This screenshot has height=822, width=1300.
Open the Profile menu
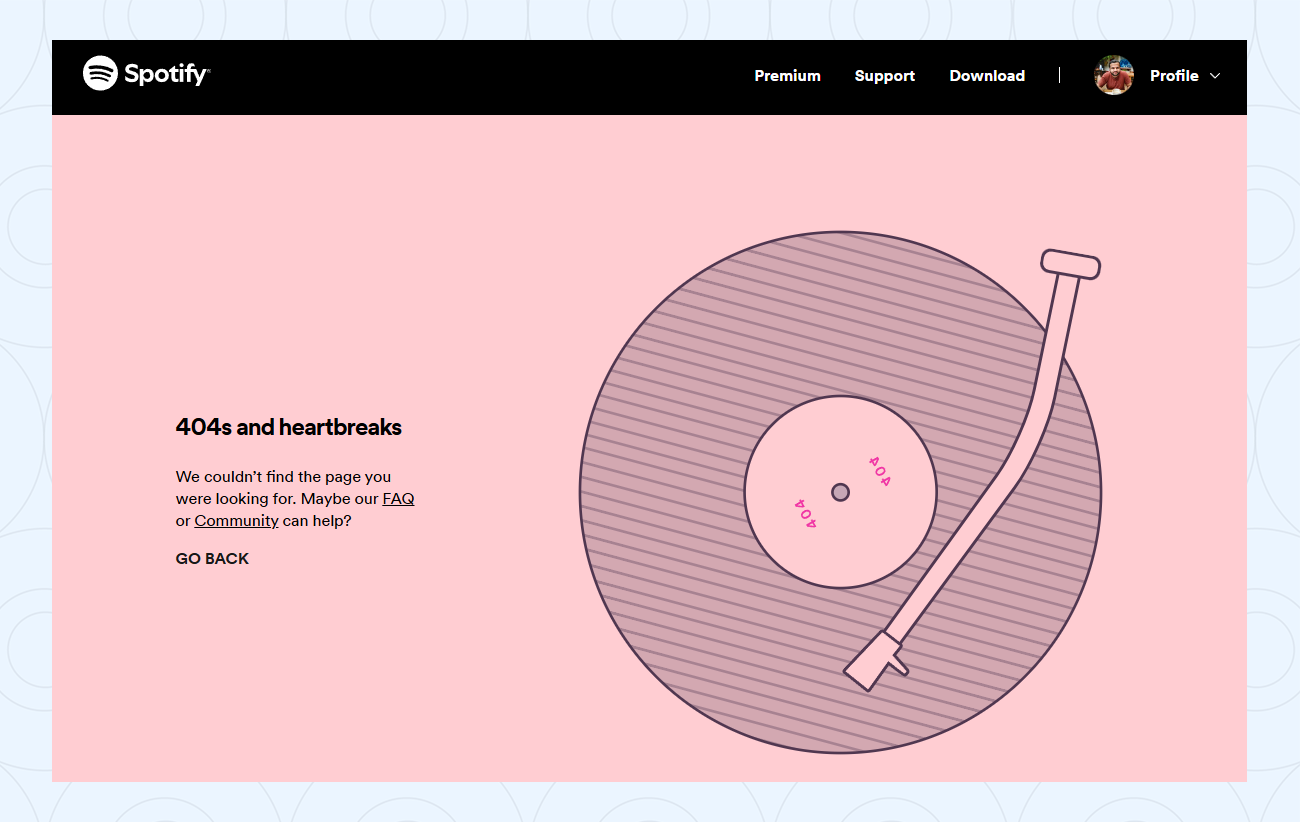coord(1174,76)
